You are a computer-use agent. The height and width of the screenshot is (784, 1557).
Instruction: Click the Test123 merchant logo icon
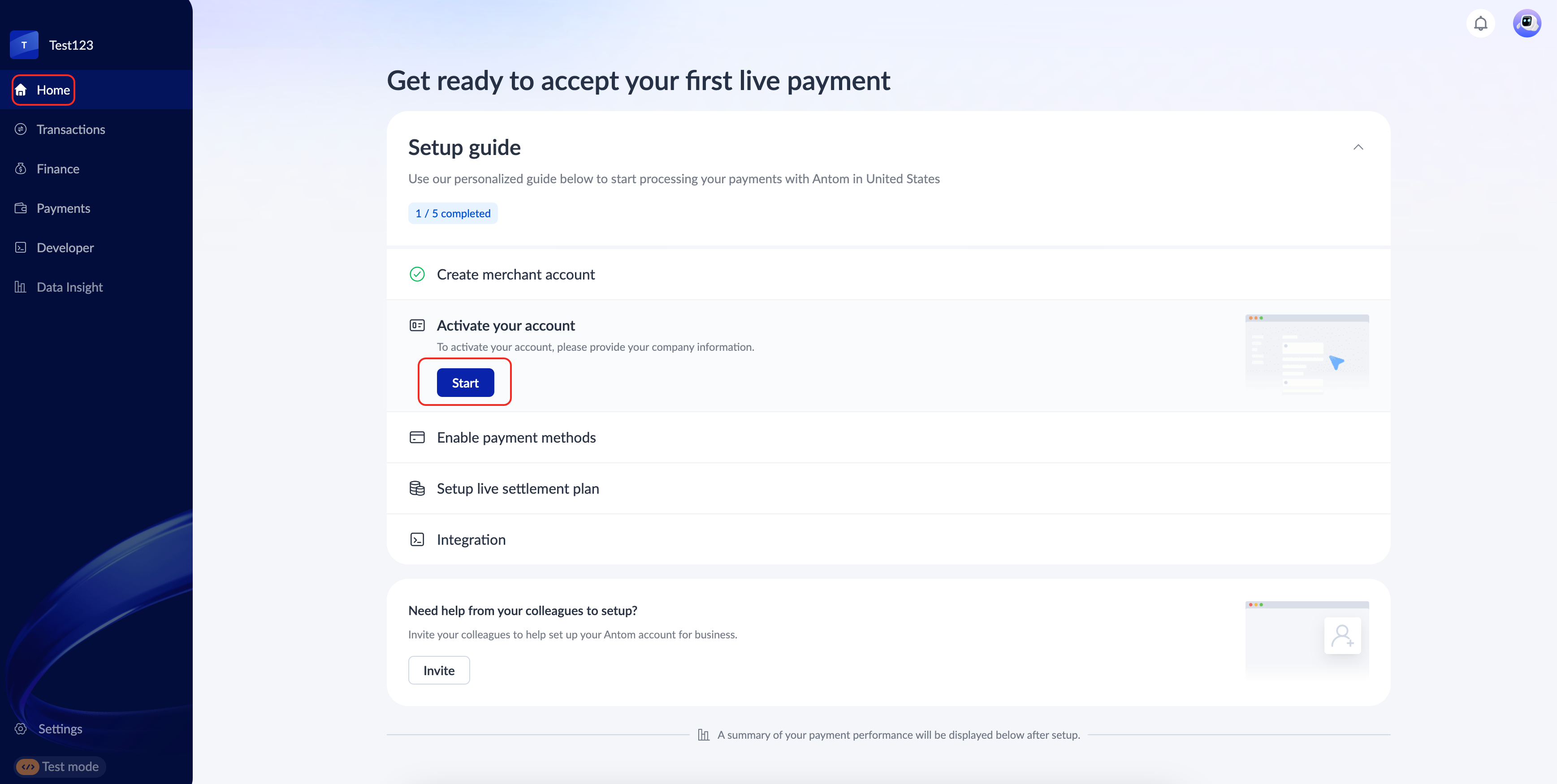24,45
